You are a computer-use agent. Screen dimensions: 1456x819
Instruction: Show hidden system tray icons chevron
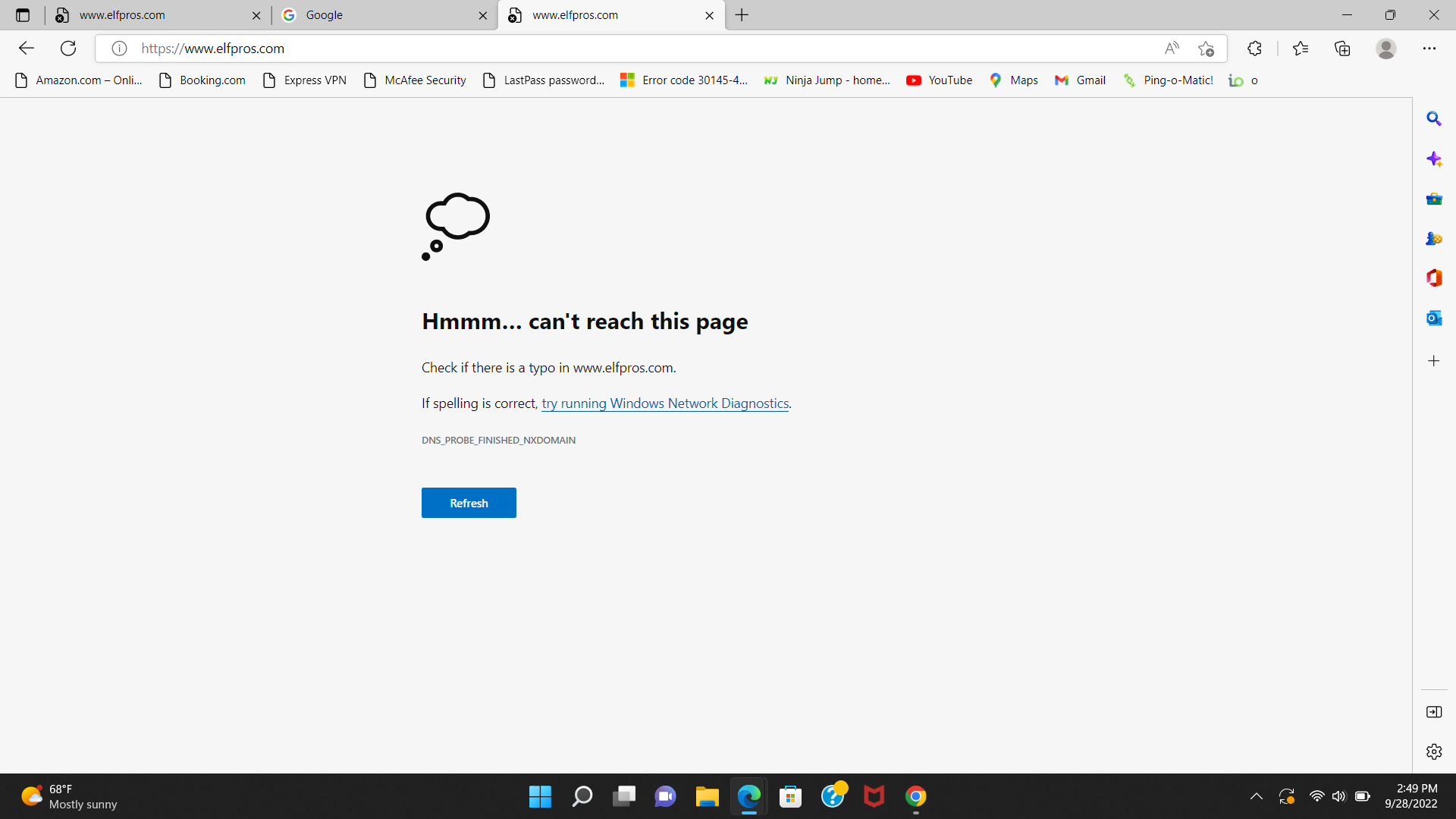pyautogui.click(x=1257, y=796)
